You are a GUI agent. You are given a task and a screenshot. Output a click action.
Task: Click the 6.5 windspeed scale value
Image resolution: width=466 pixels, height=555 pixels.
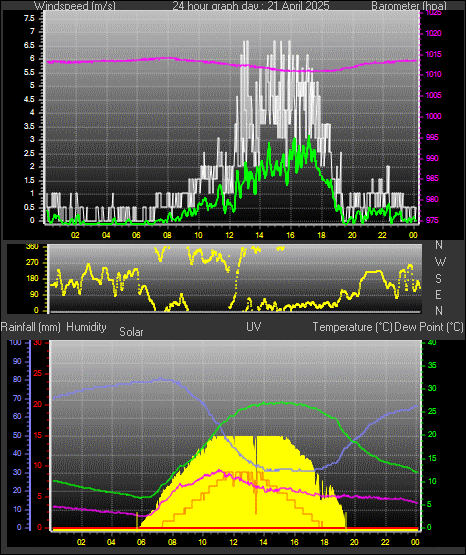point(29,45)
